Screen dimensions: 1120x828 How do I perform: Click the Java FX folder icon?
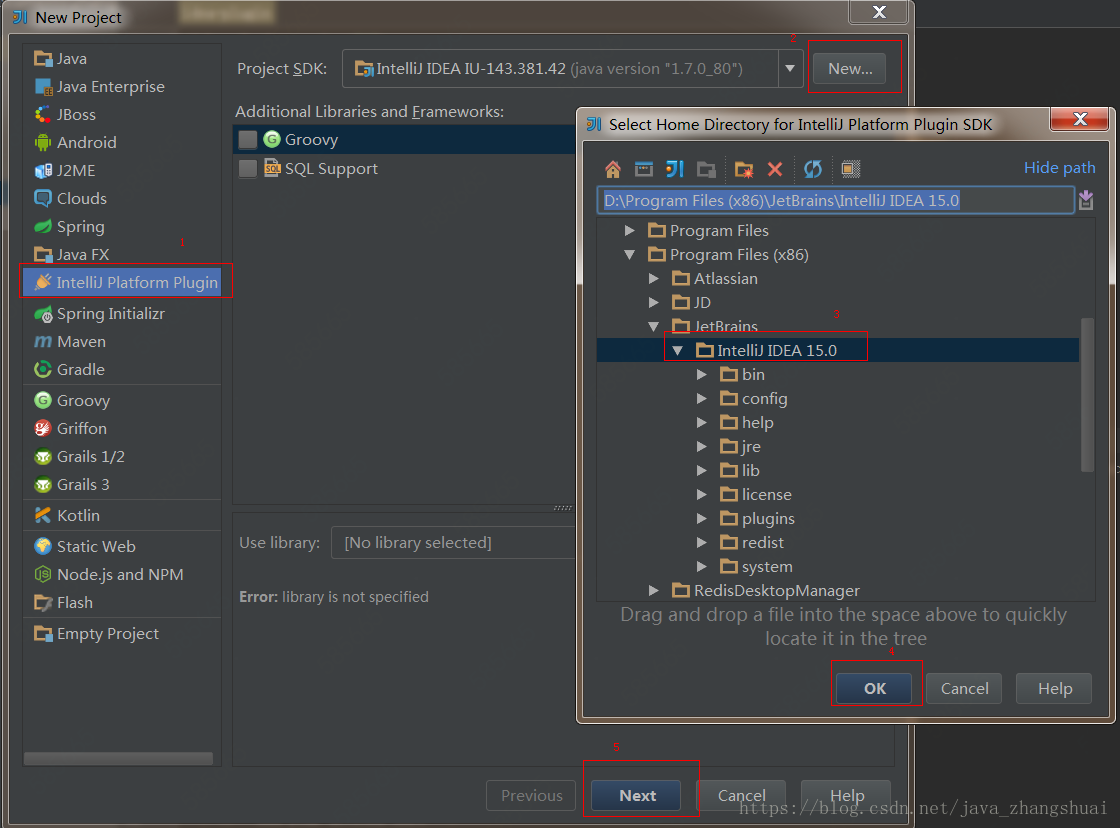(x=43, y=254)
